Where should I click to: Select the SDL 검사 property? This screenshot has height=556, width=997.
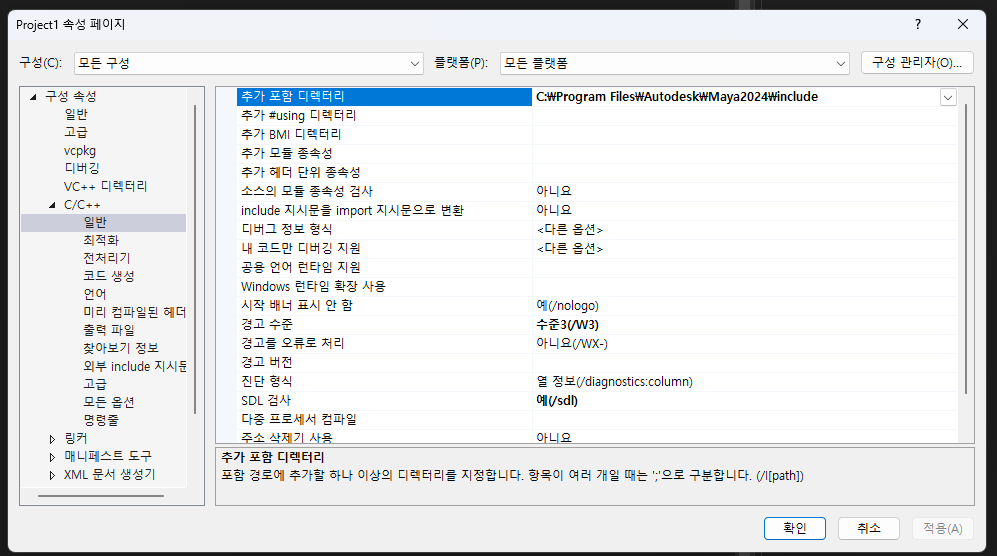coord(384,401)
